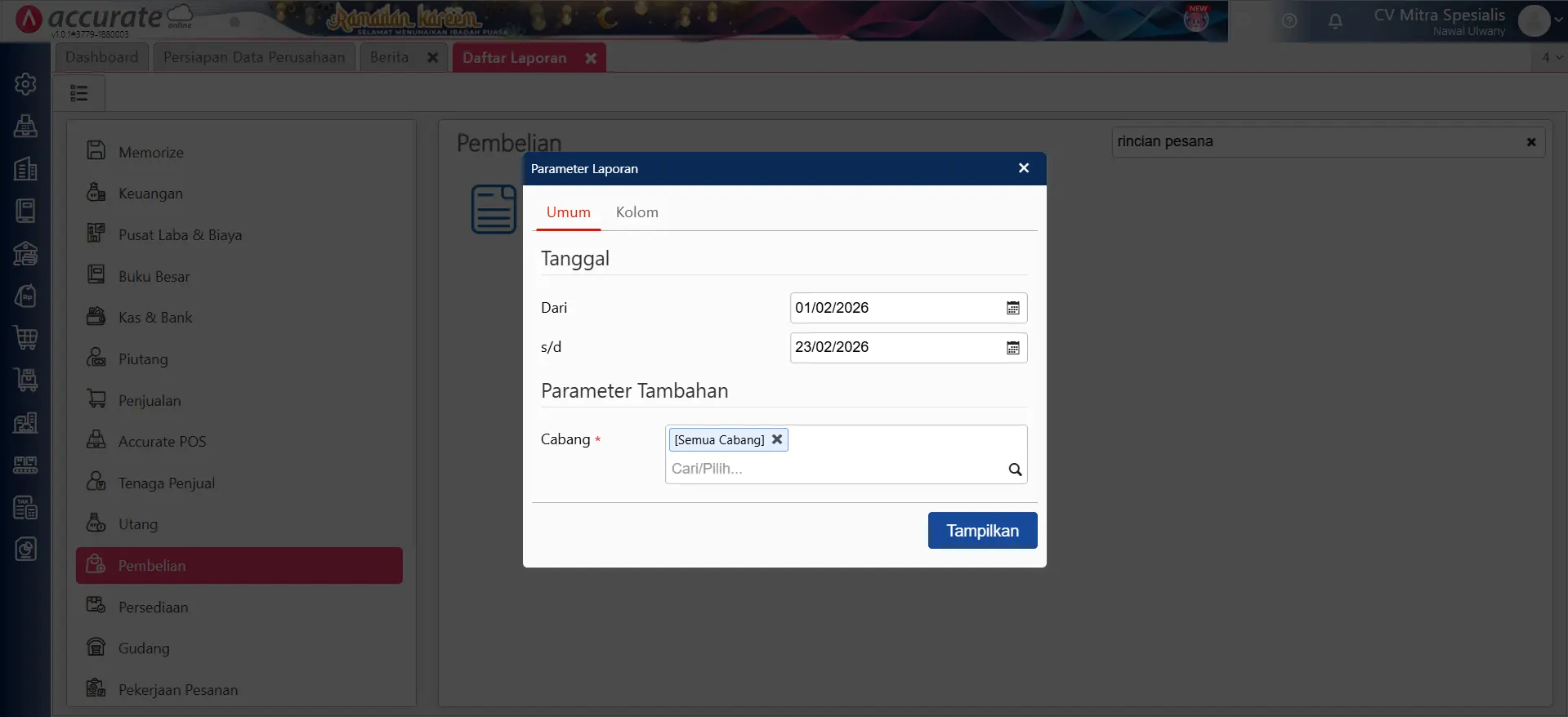This screenshot has height=717, width=1568.
Task: Select the Daftar Laporan tab
Action: coord(515,58)
